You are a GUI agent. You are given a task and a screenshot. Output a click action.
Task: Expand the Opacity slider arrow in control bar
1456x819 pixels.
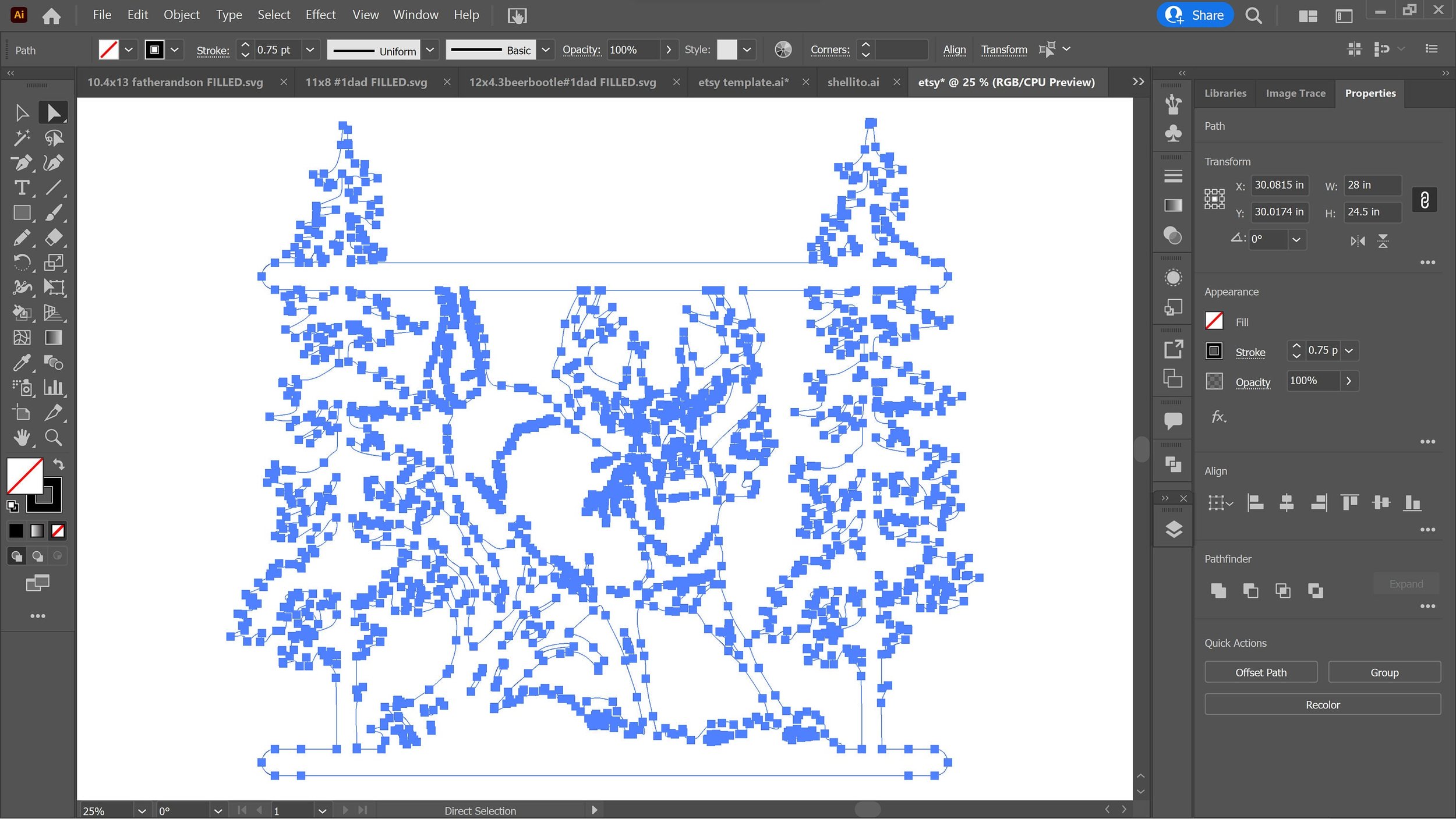coord(669,50)
